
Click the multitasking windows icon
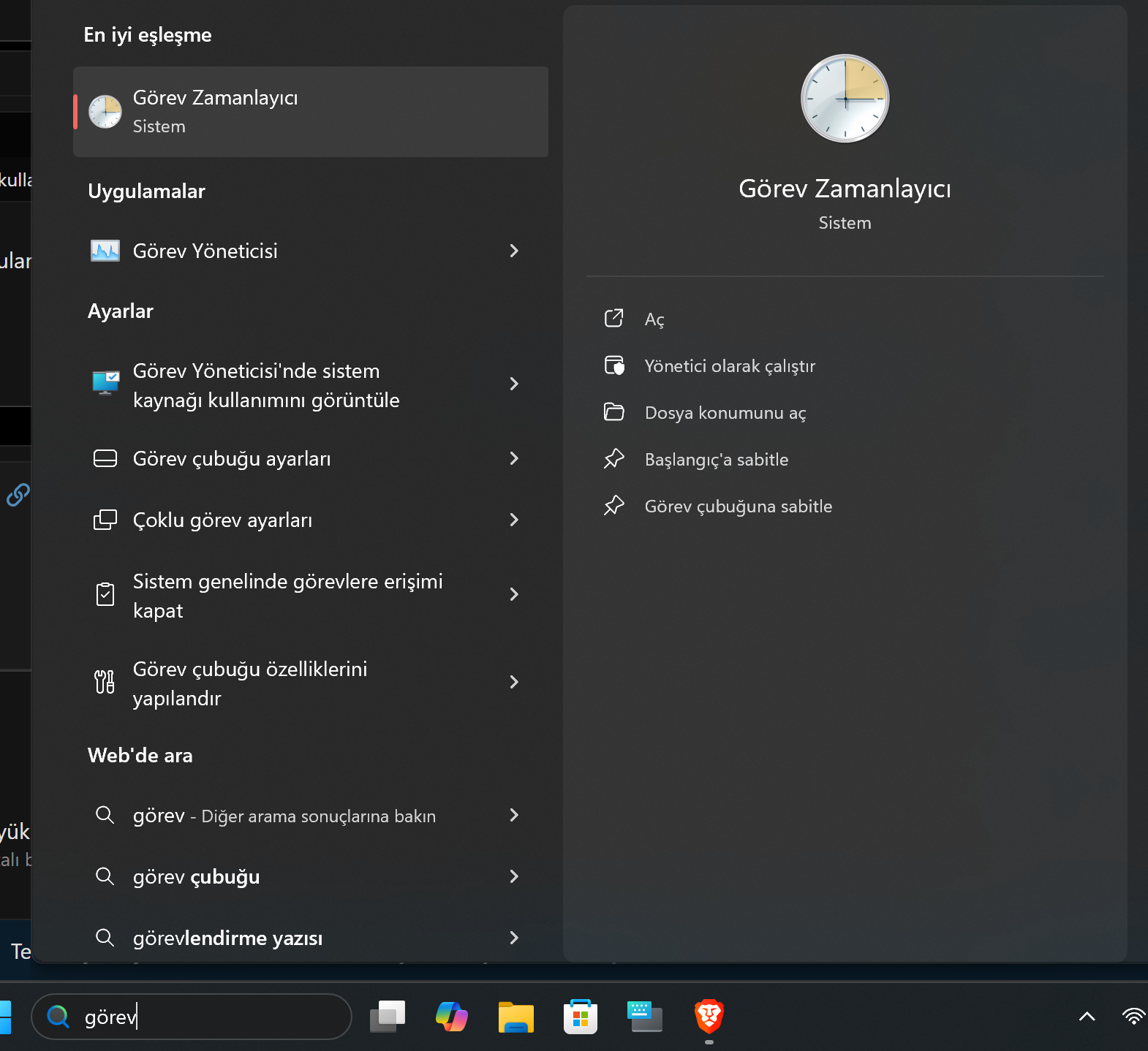pos(105,520)
